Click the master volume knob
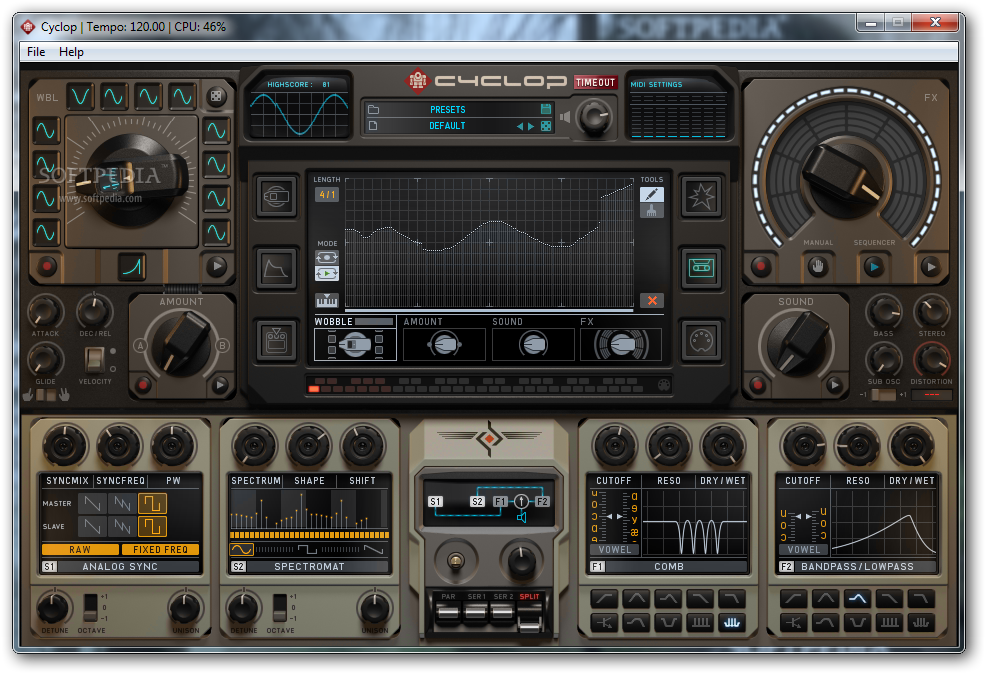 tap(594, 117)
